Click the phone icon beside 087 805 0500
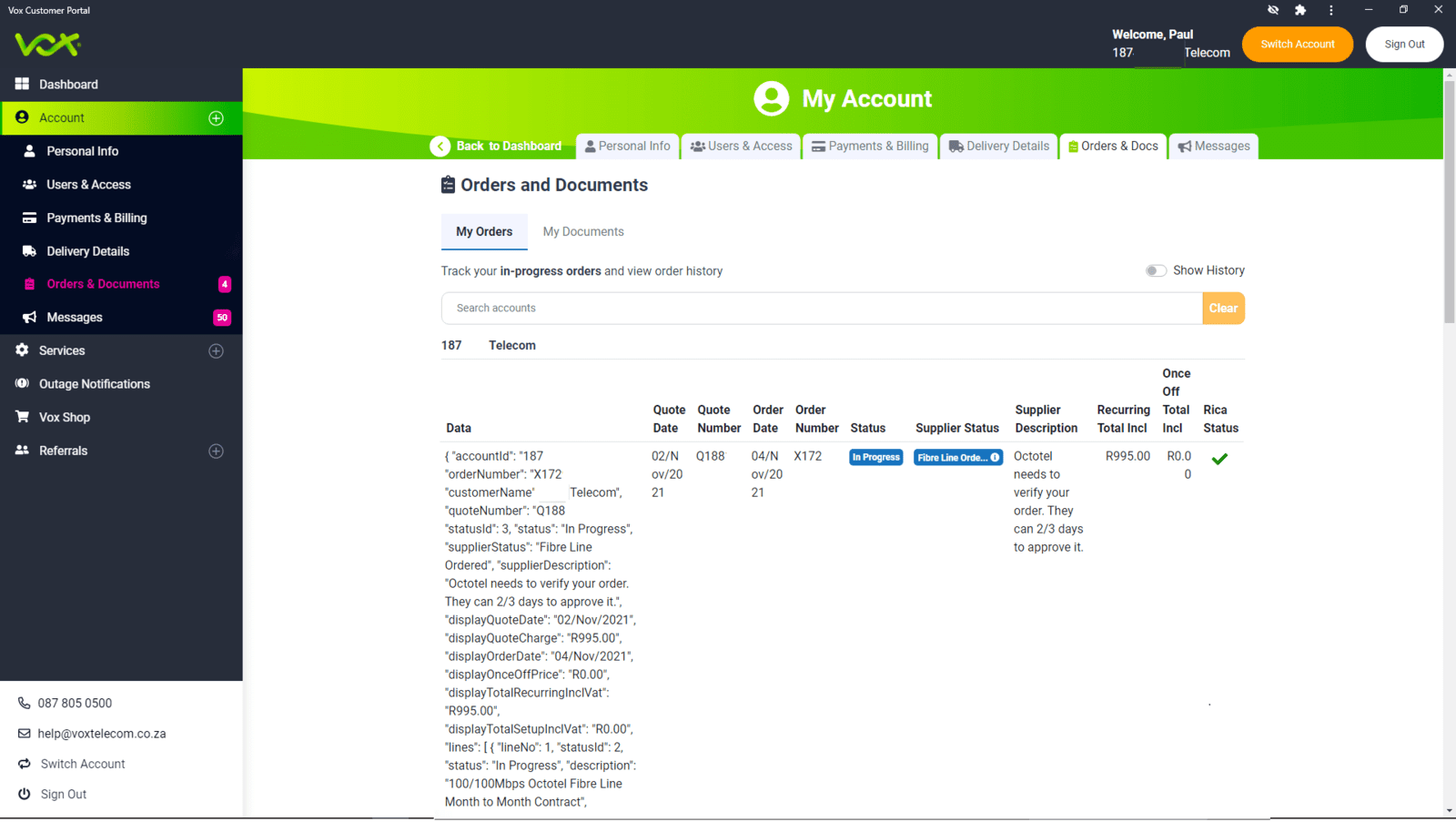This screenshot has height=822, width=1456. (x=23, y=702)
